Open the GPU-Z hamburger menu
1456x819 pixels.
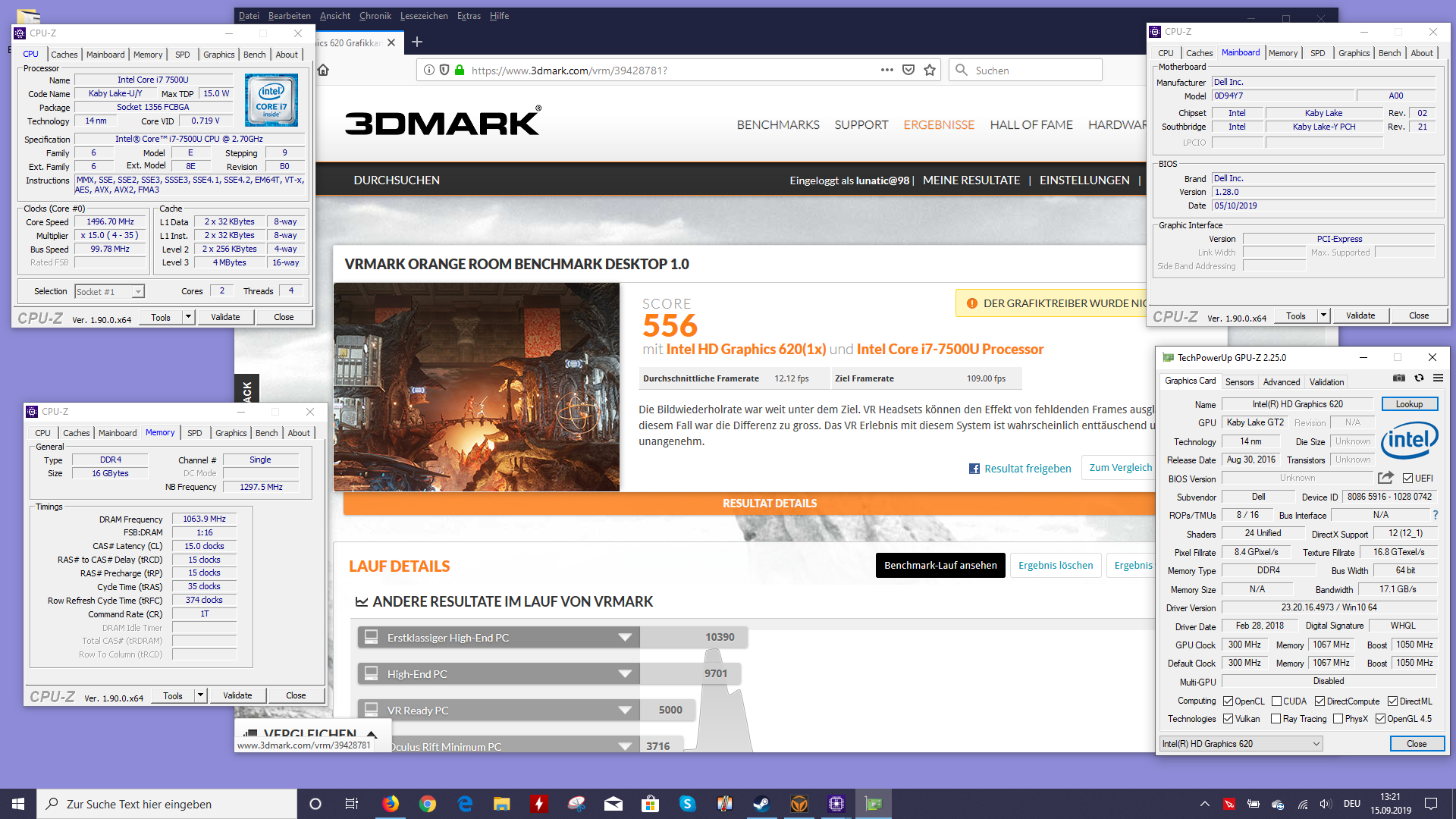point(1438,378)
